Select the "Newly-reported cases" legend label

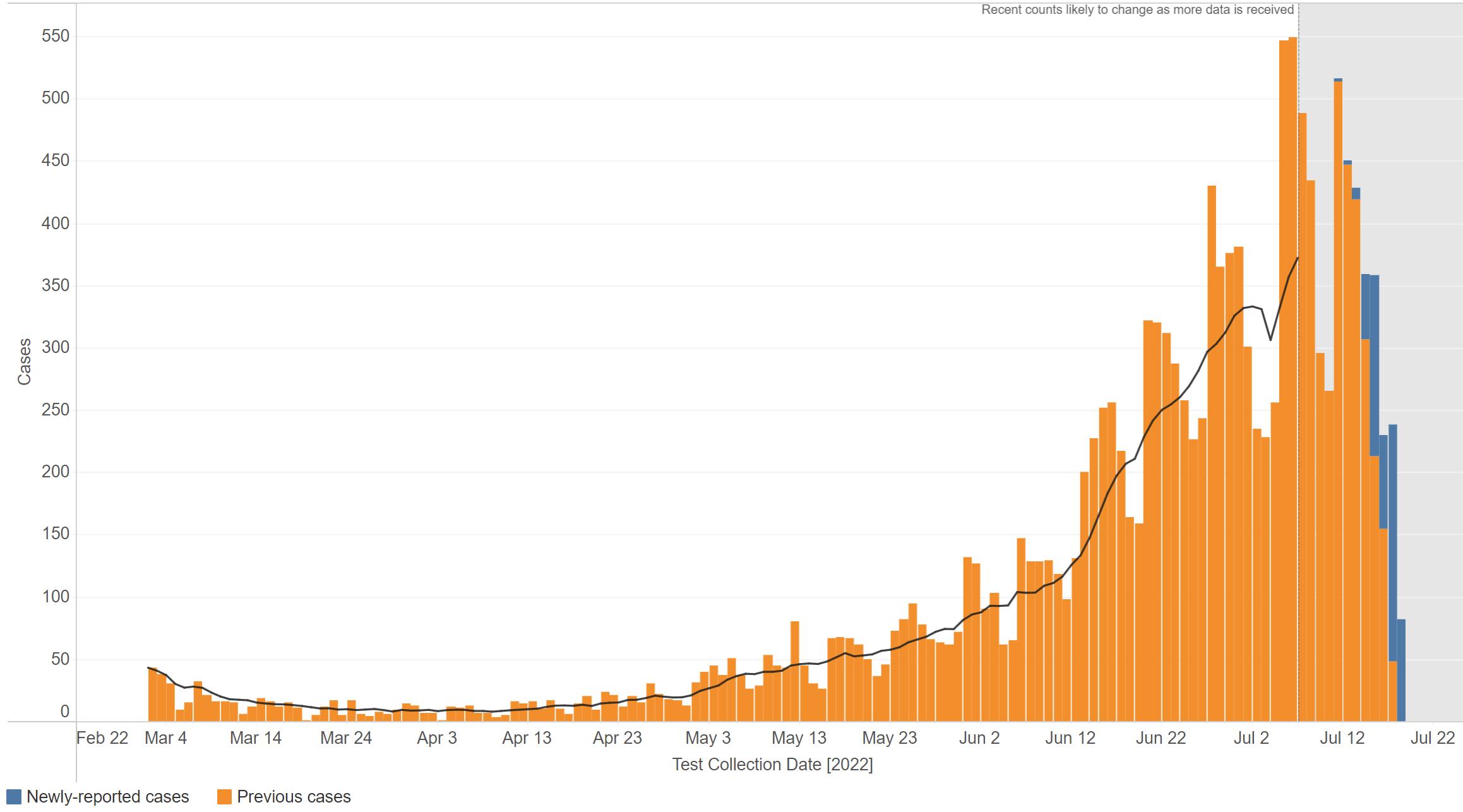click(x=107, y=797)
